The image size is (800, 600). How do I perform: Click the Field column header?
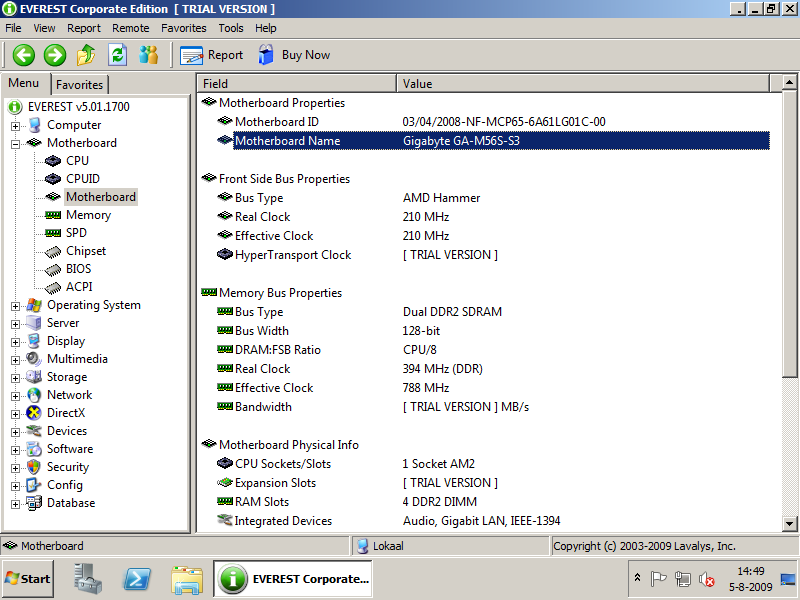click(297, 84)
